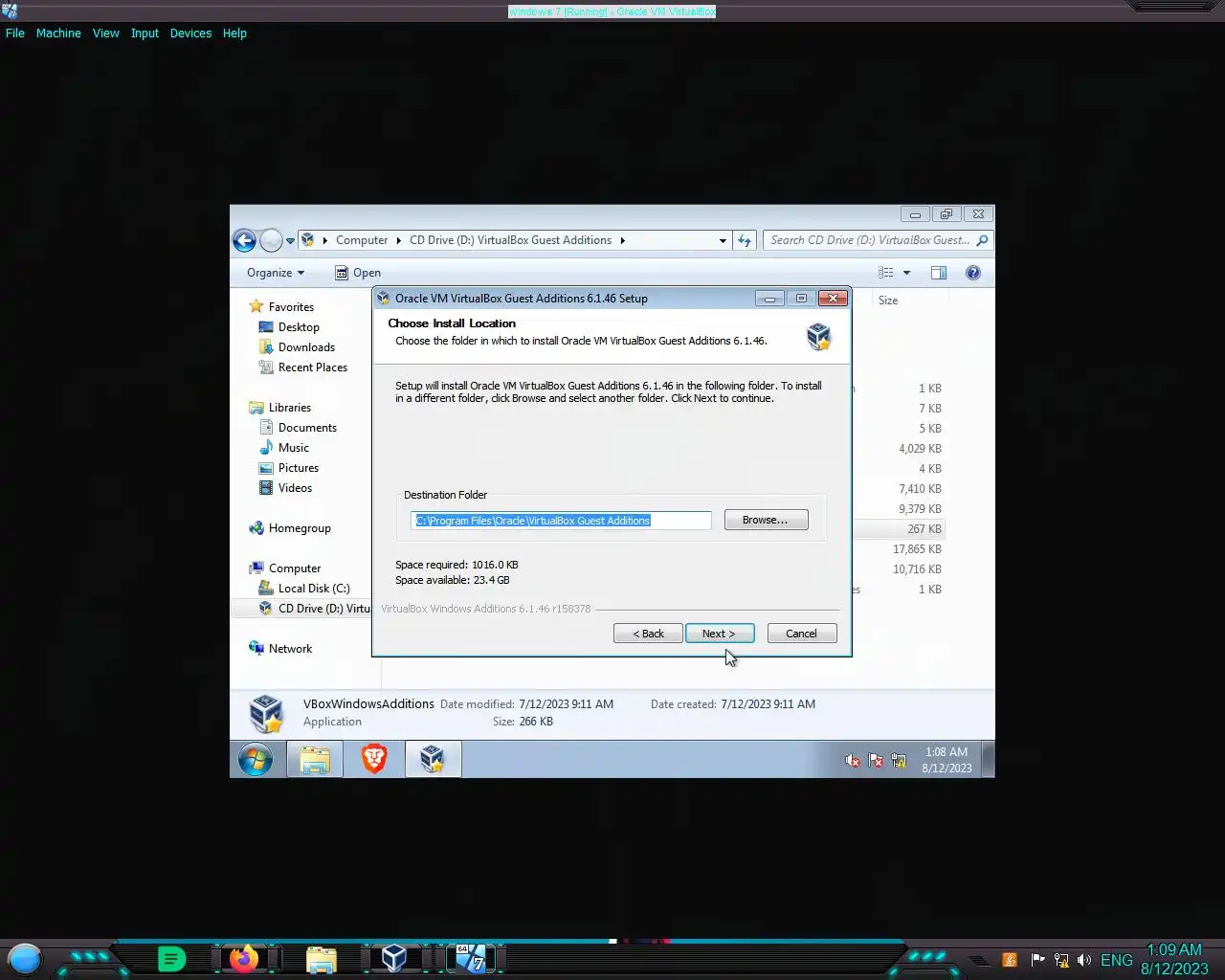Click the Explorer forward arrow

[x=271, y=240]
